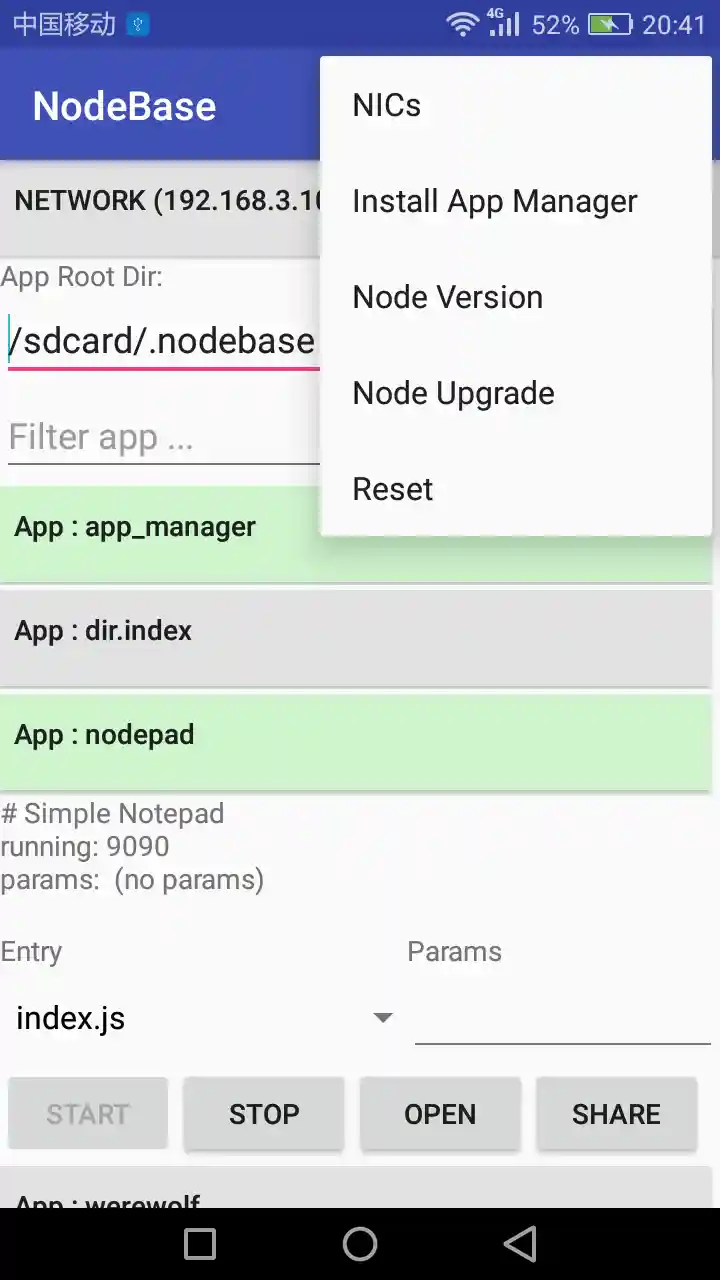Tap the battery charging icon
This screenshot has width=720, height=1280.
tap(609, 24)
